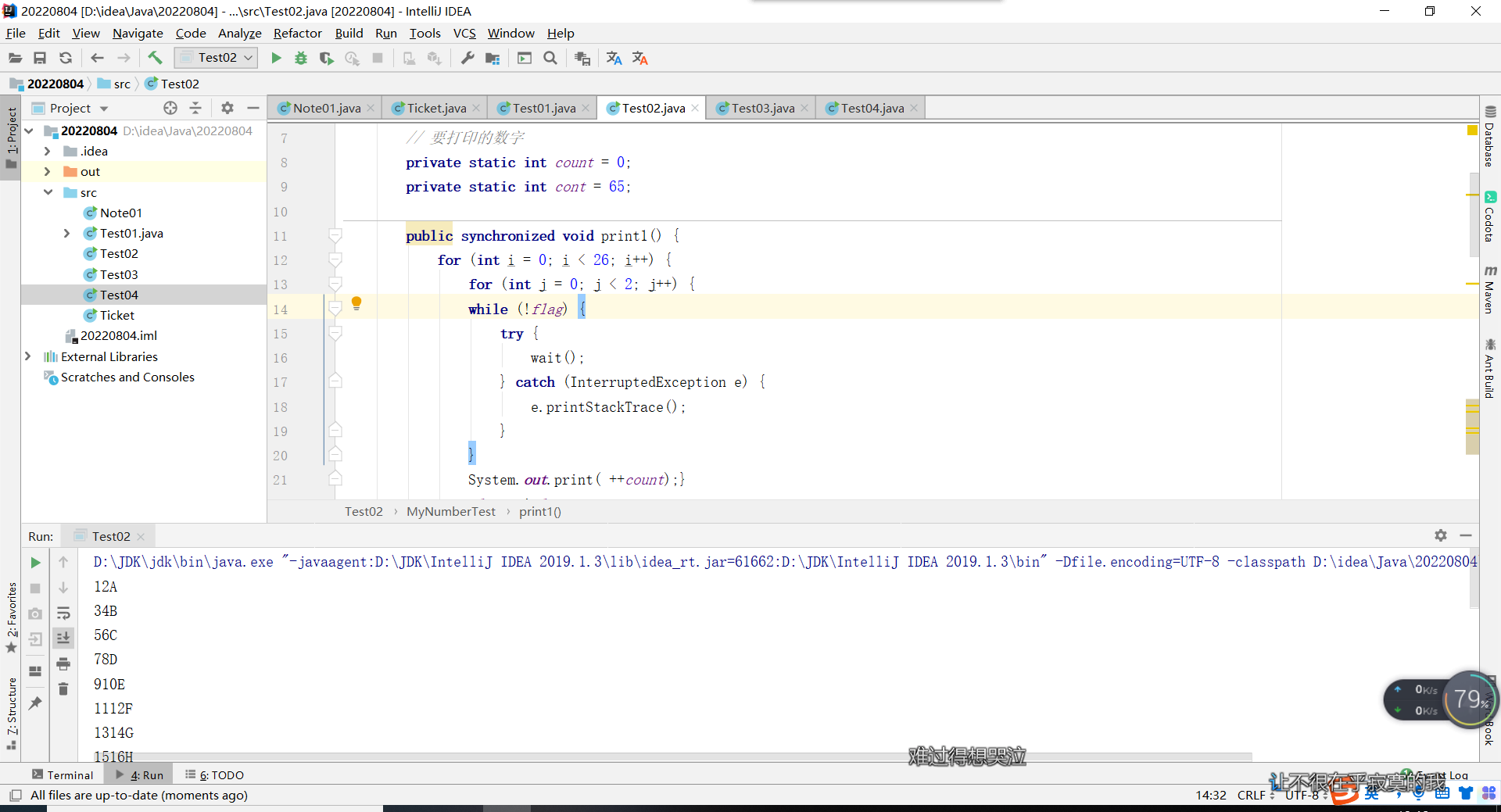The height and width of the screenshot is (812, 1501).
Task: Click the blue translate icon in the toolbar
Action: [614, 58]
